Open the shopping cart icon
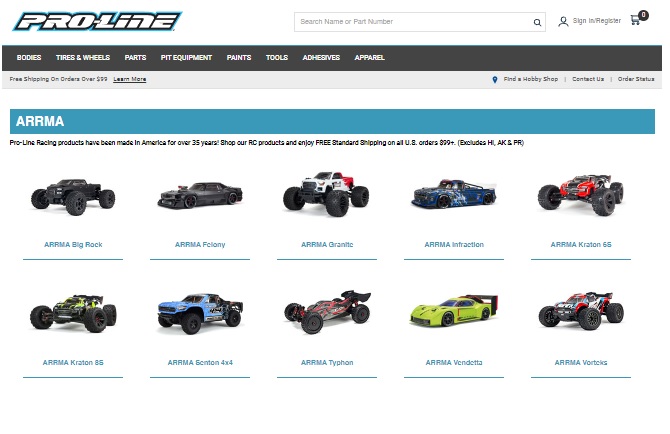This screenshot has height=434, width=670. pos(635,20)
